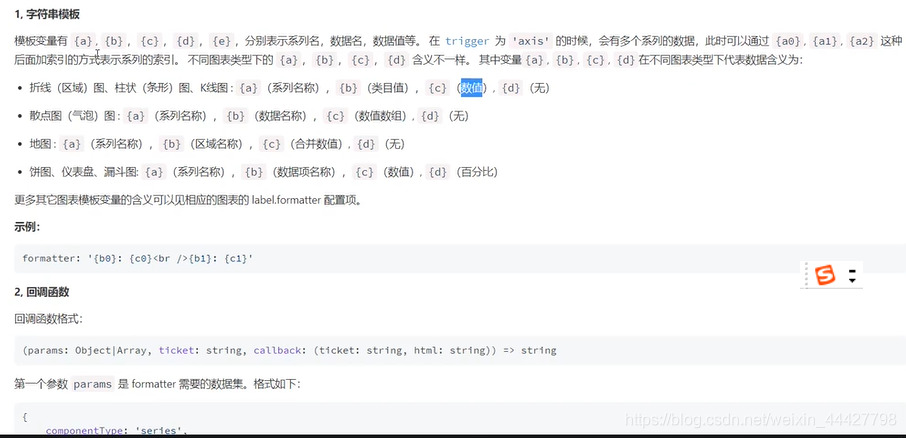Click the 回调函数格式: label
The image size is (906, 438).
pos(49,319)
